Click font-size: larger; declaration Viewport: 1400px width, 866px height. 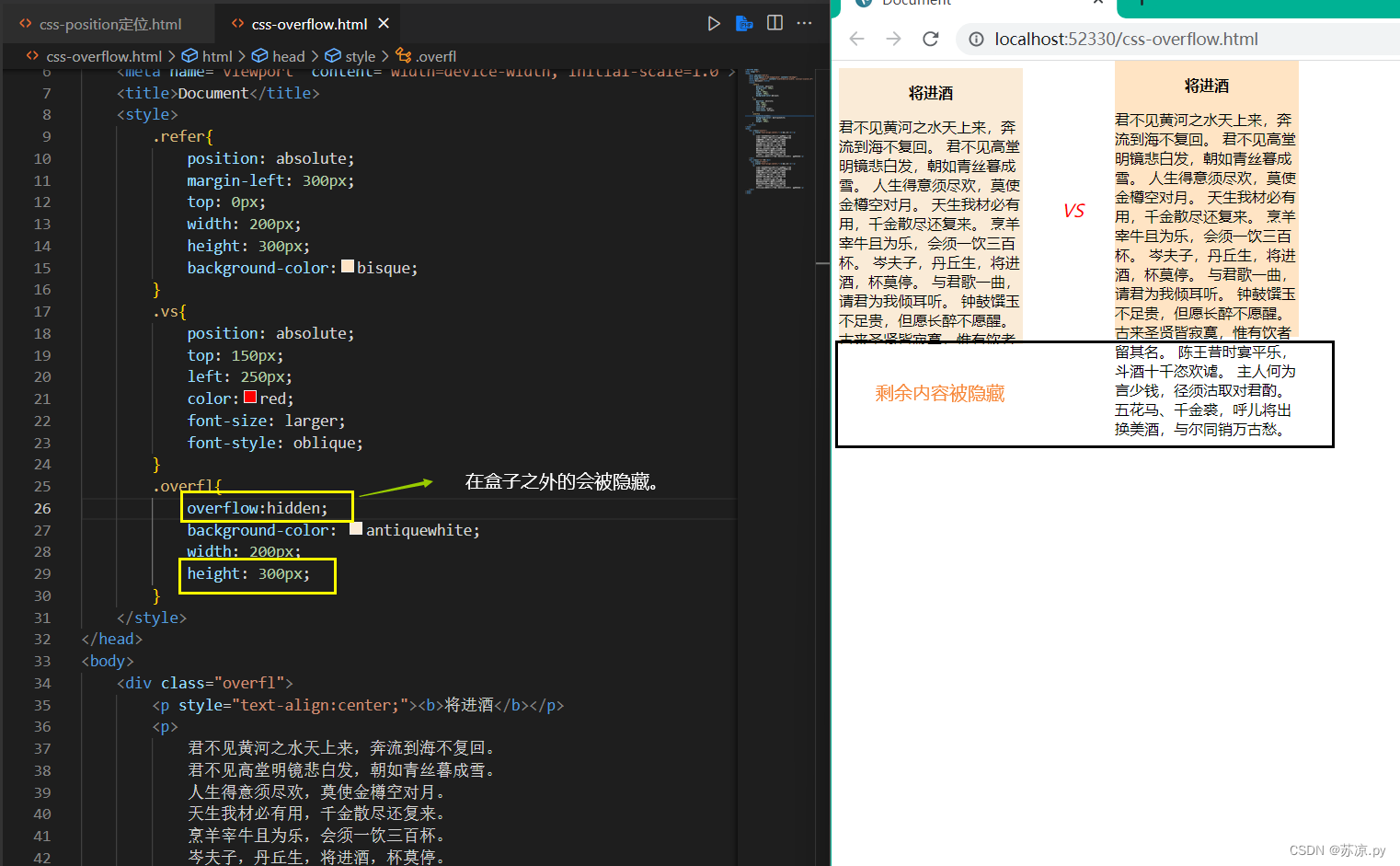tap(266, 421)
